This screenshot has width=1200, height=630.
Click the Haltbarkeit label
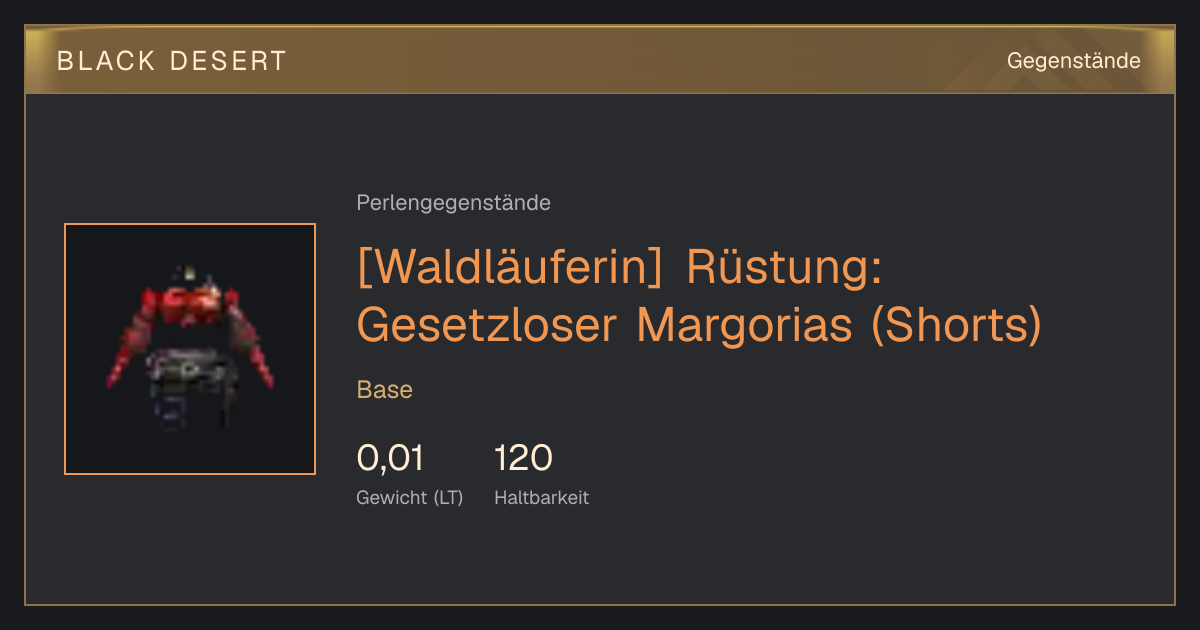541,497
